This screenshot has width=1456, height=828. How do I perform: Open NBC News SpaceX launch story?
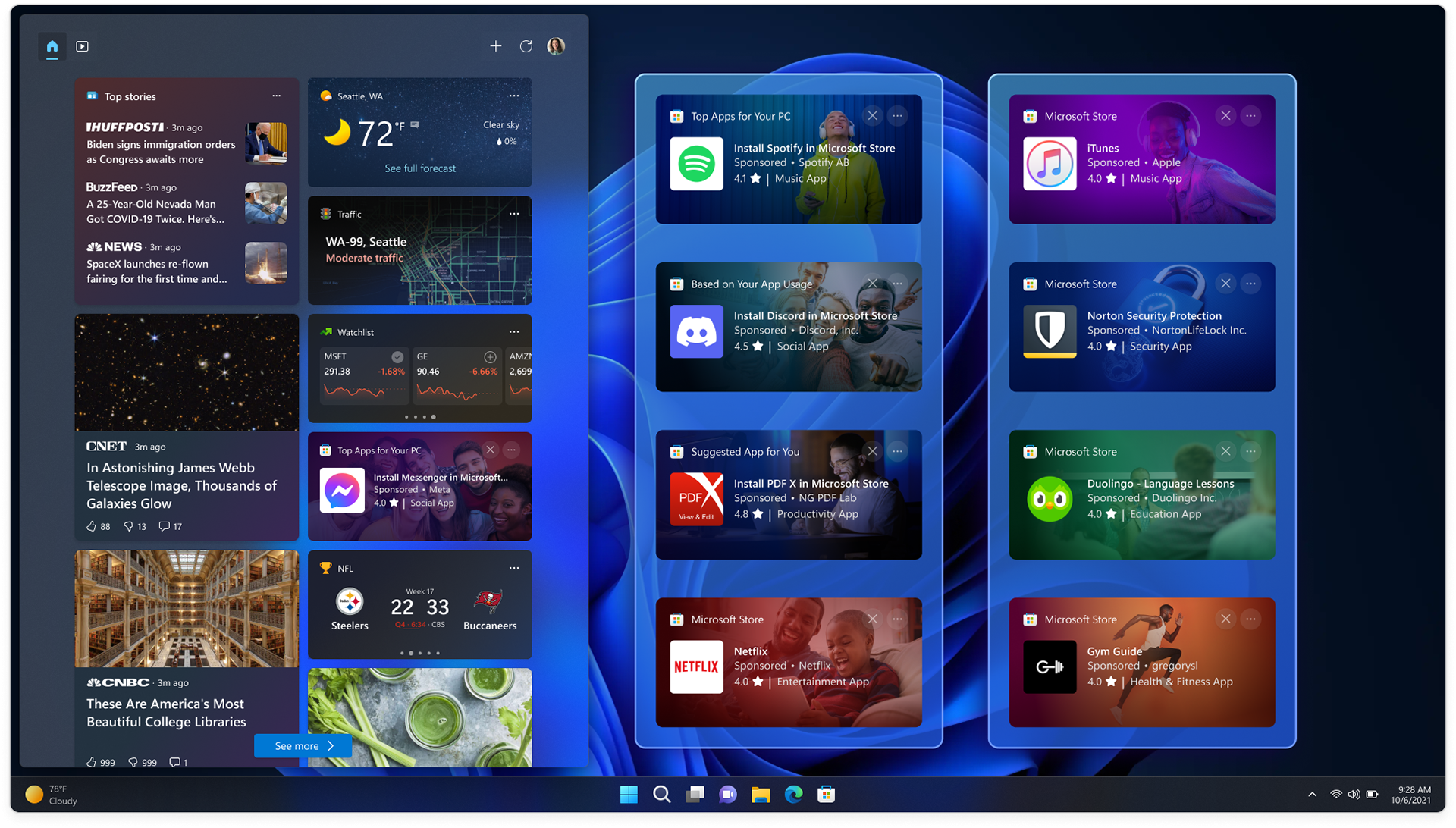pyautogui.click(x=187, y=263)
